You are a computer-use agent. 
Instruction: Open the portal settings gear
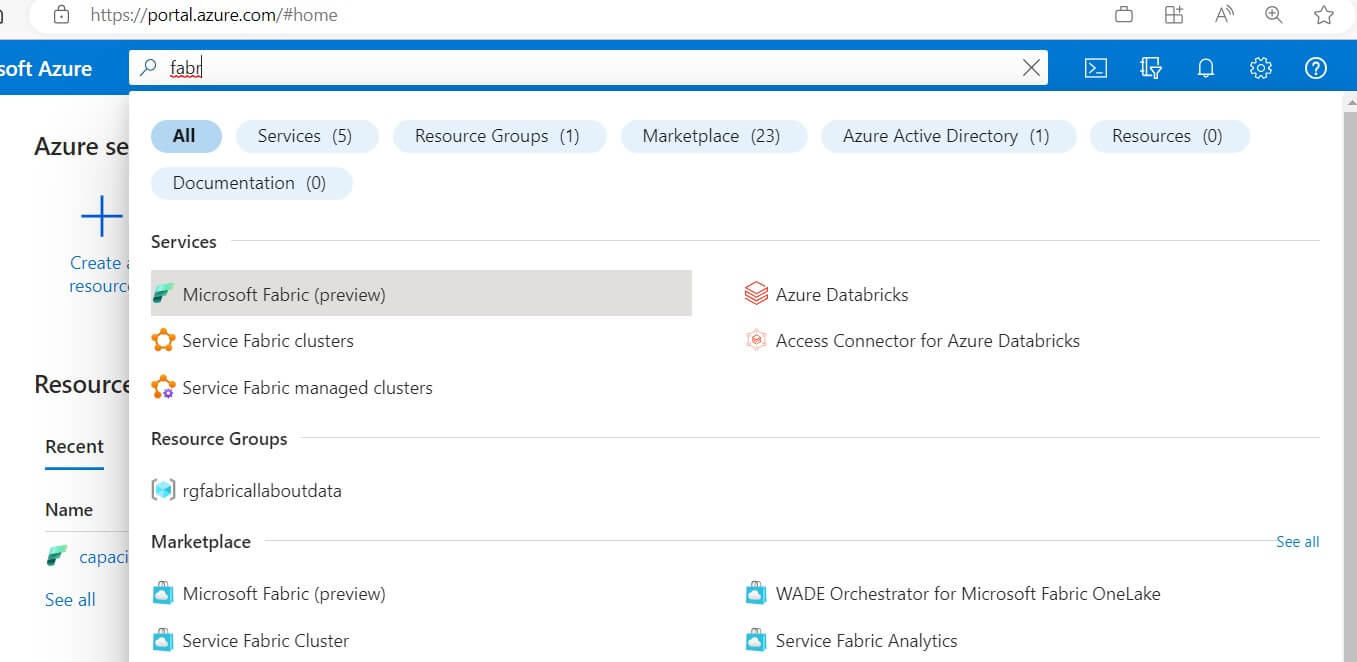coord(1261,68)
